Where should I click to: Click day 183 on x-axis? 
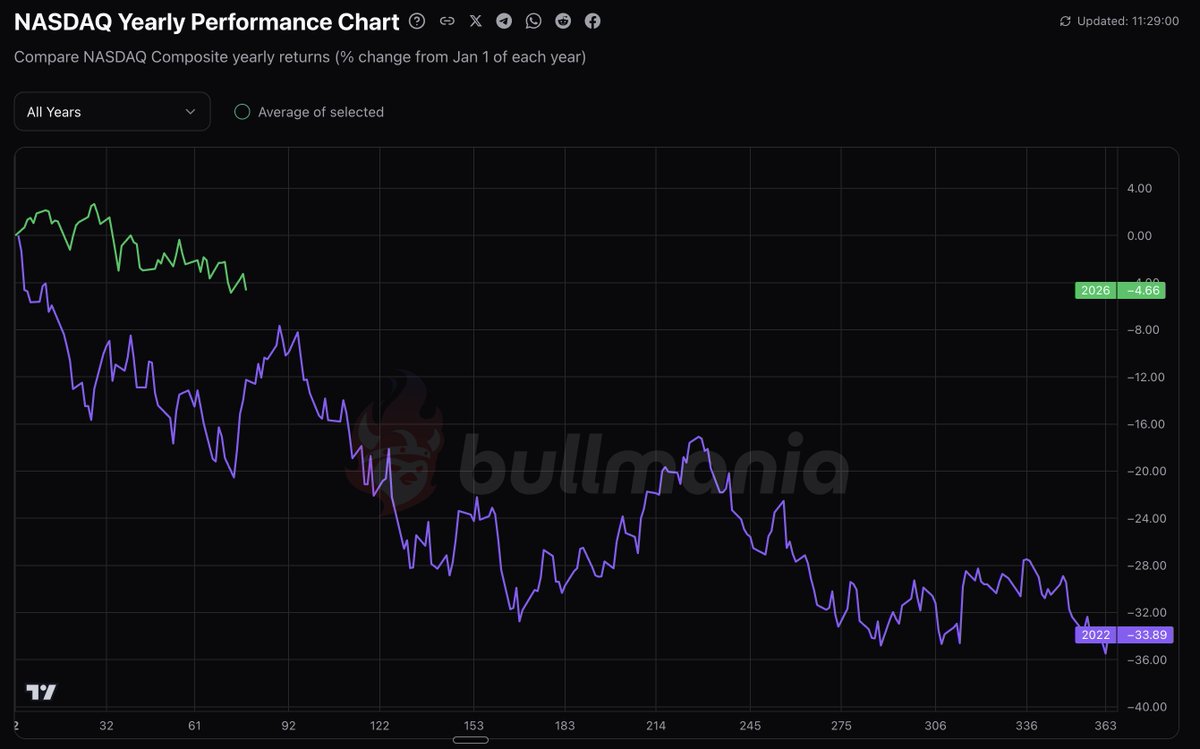565,725
